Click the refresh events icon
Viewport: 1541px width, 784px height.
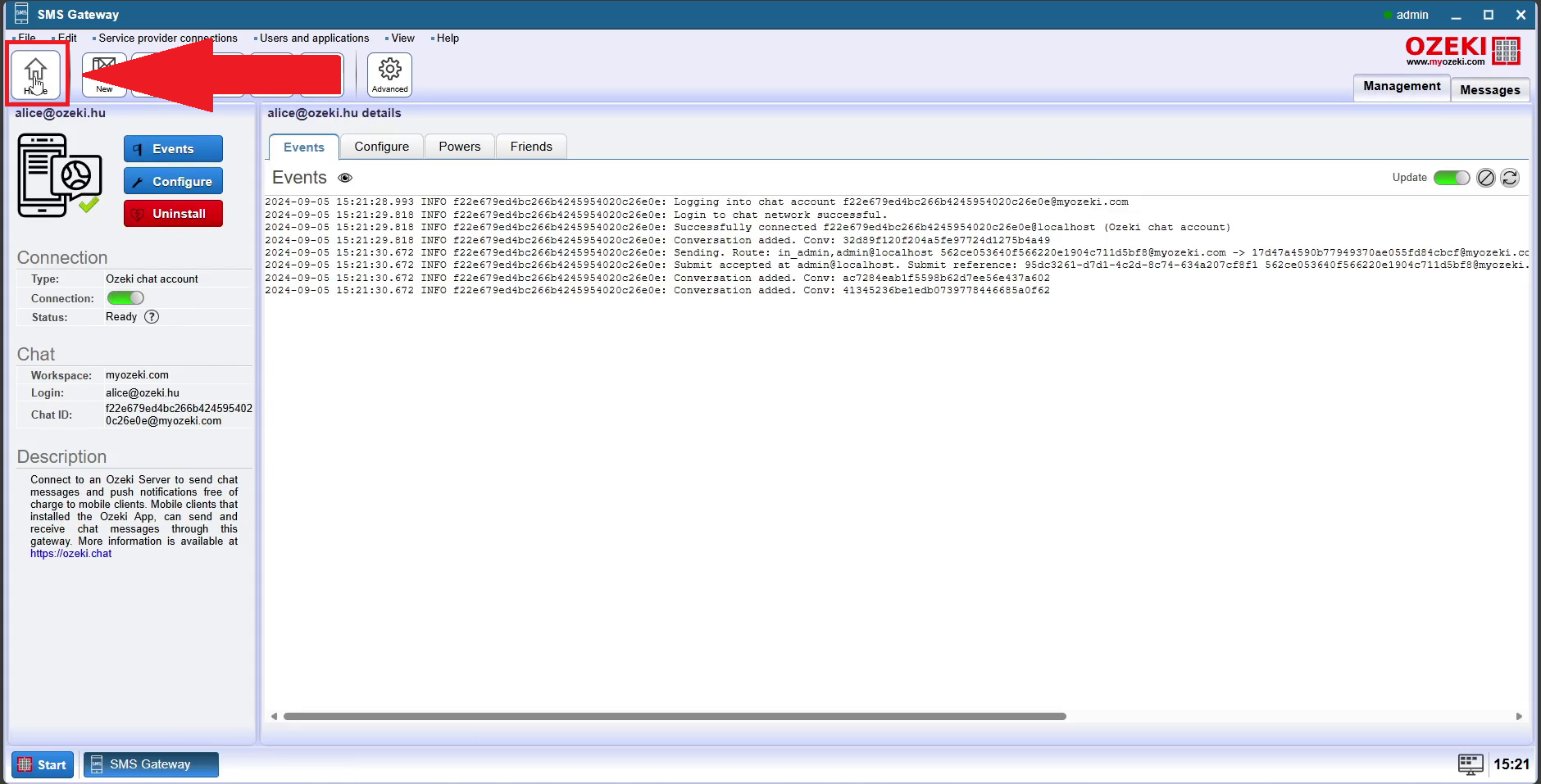tap(1510, 178)
